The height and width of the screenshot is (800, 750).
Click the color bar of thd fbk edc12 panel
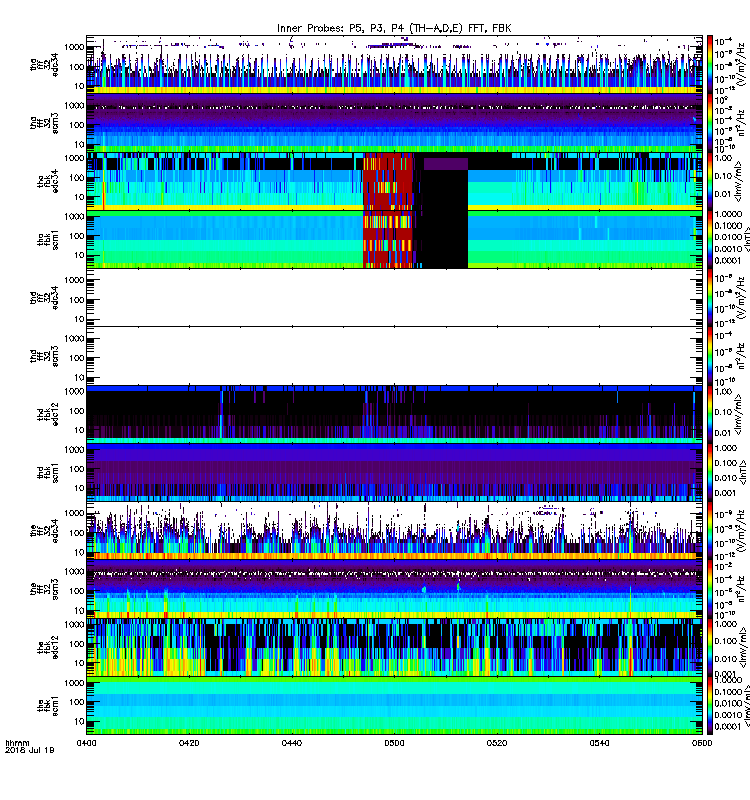(x=710, y=414)
